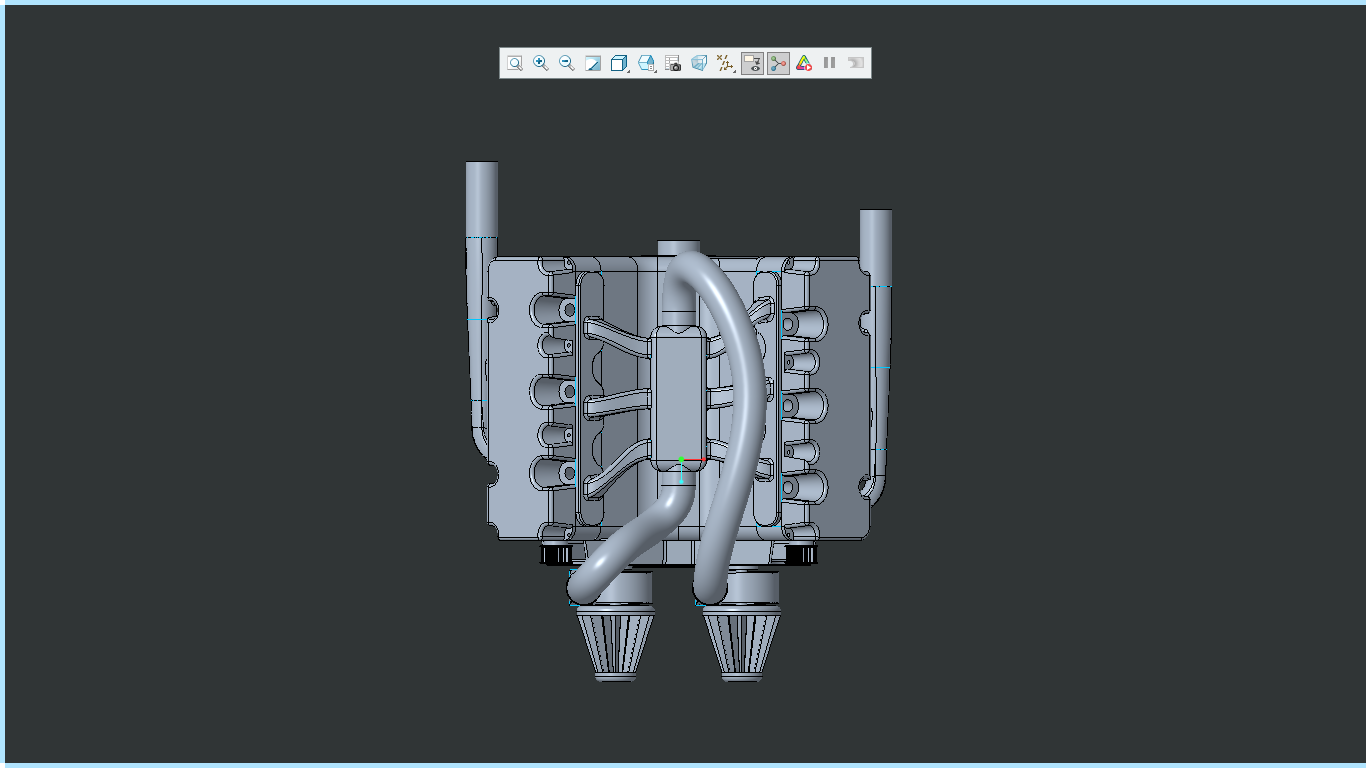Click the Pause simulation icon

(830, 63)
